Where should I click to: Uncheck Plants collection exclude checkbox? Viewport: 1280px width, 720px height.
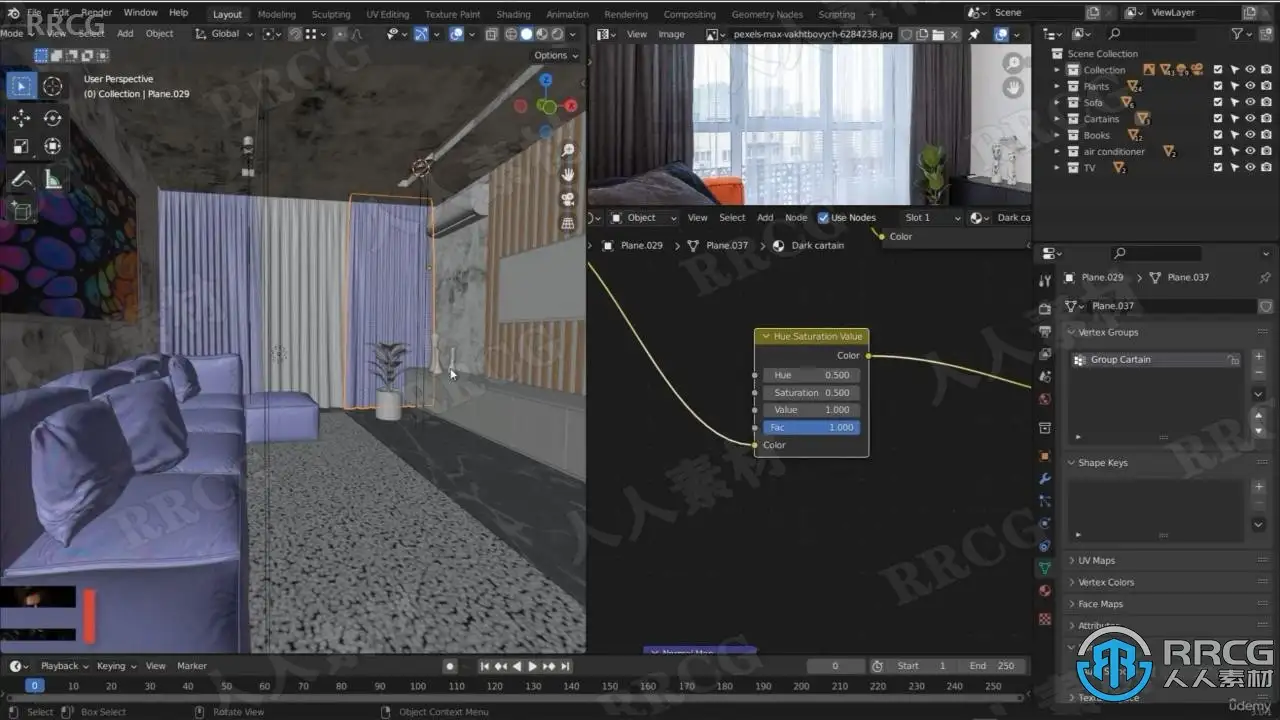(x=1218, y=86)
